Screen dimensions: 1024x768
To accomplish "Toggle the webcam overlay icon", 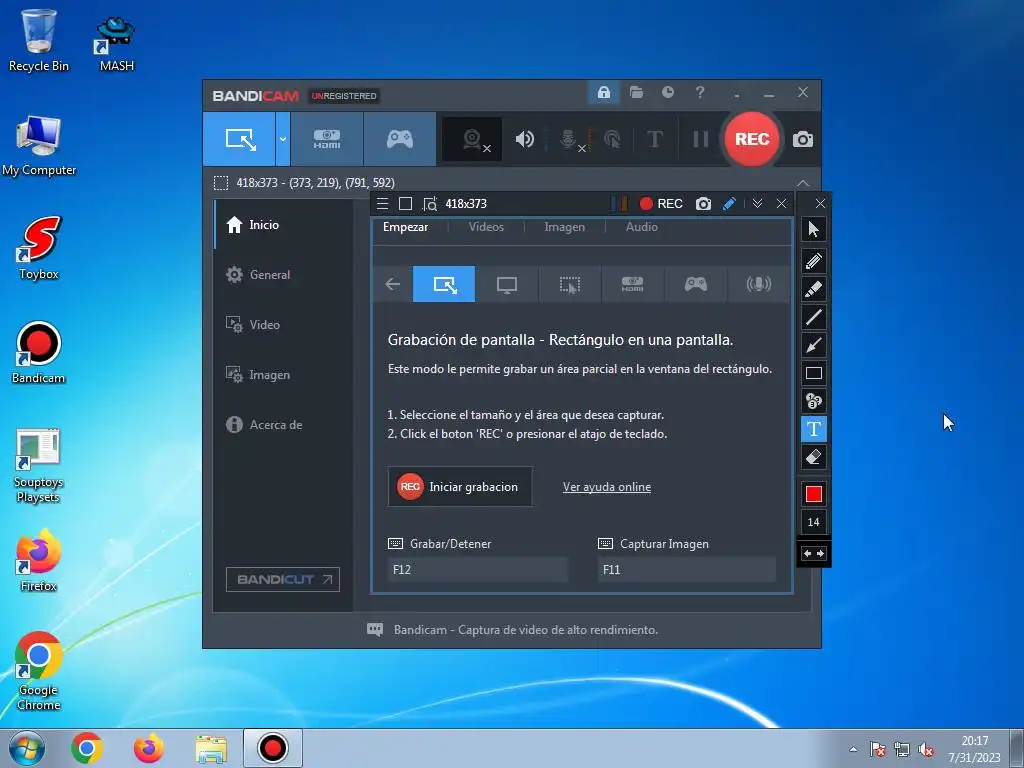I will (473, 139).
